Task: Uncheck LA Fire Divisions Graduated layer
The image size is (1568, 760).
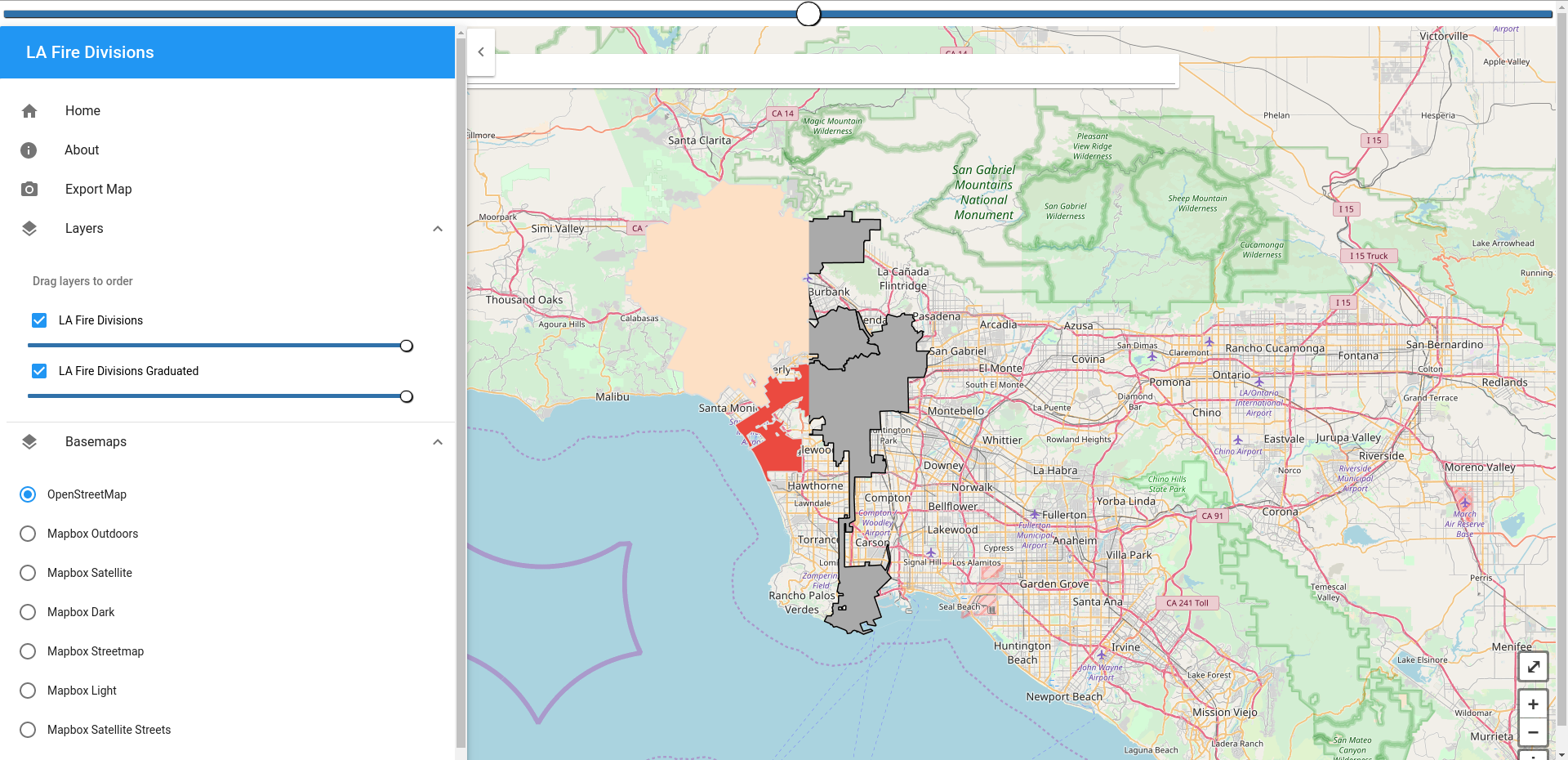Action: coord(39,371)
